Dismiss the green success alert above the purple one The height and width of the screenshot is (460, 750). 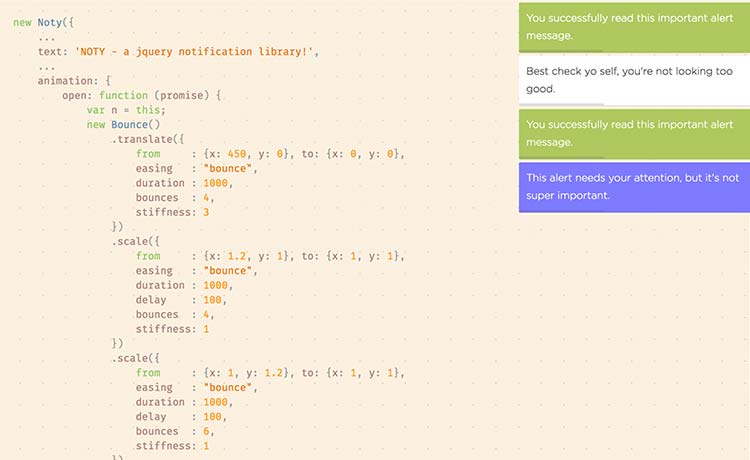click(634, 133)
